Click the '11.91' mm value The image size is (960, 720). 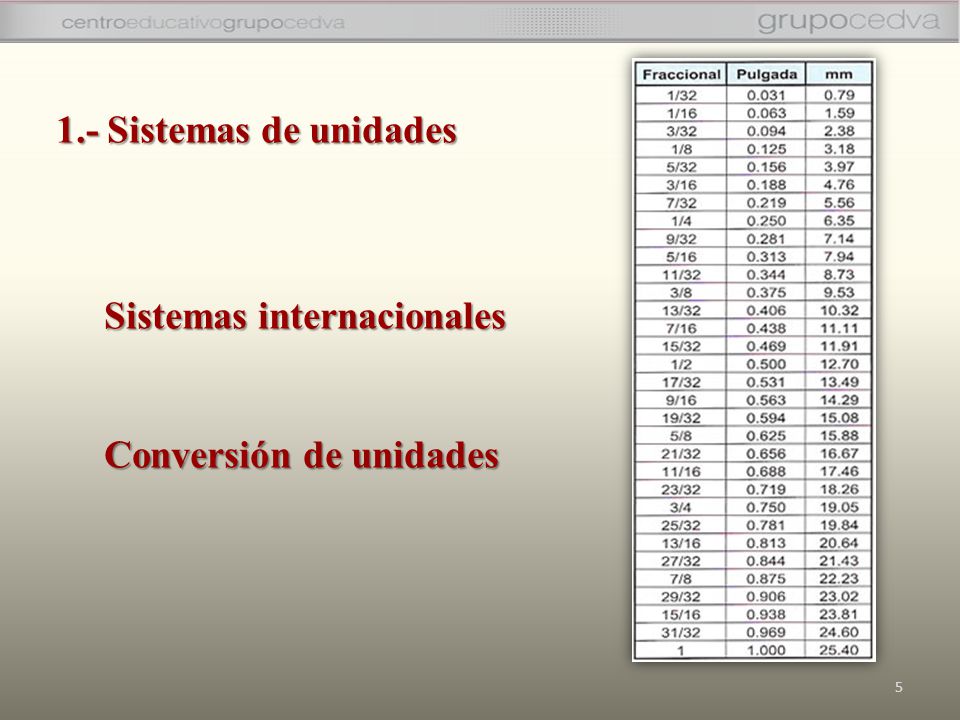click(x=839, y=347)
